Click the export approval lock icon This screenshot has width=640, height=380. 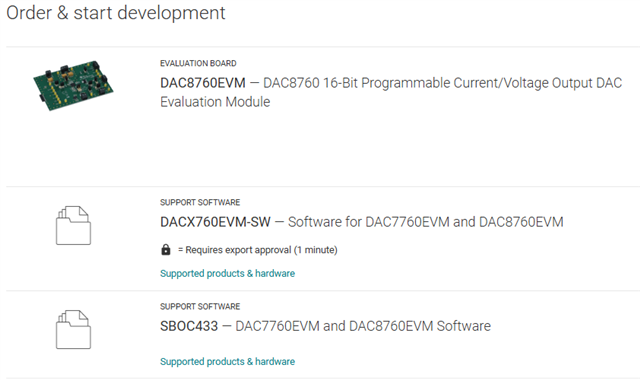coord(166,249)
